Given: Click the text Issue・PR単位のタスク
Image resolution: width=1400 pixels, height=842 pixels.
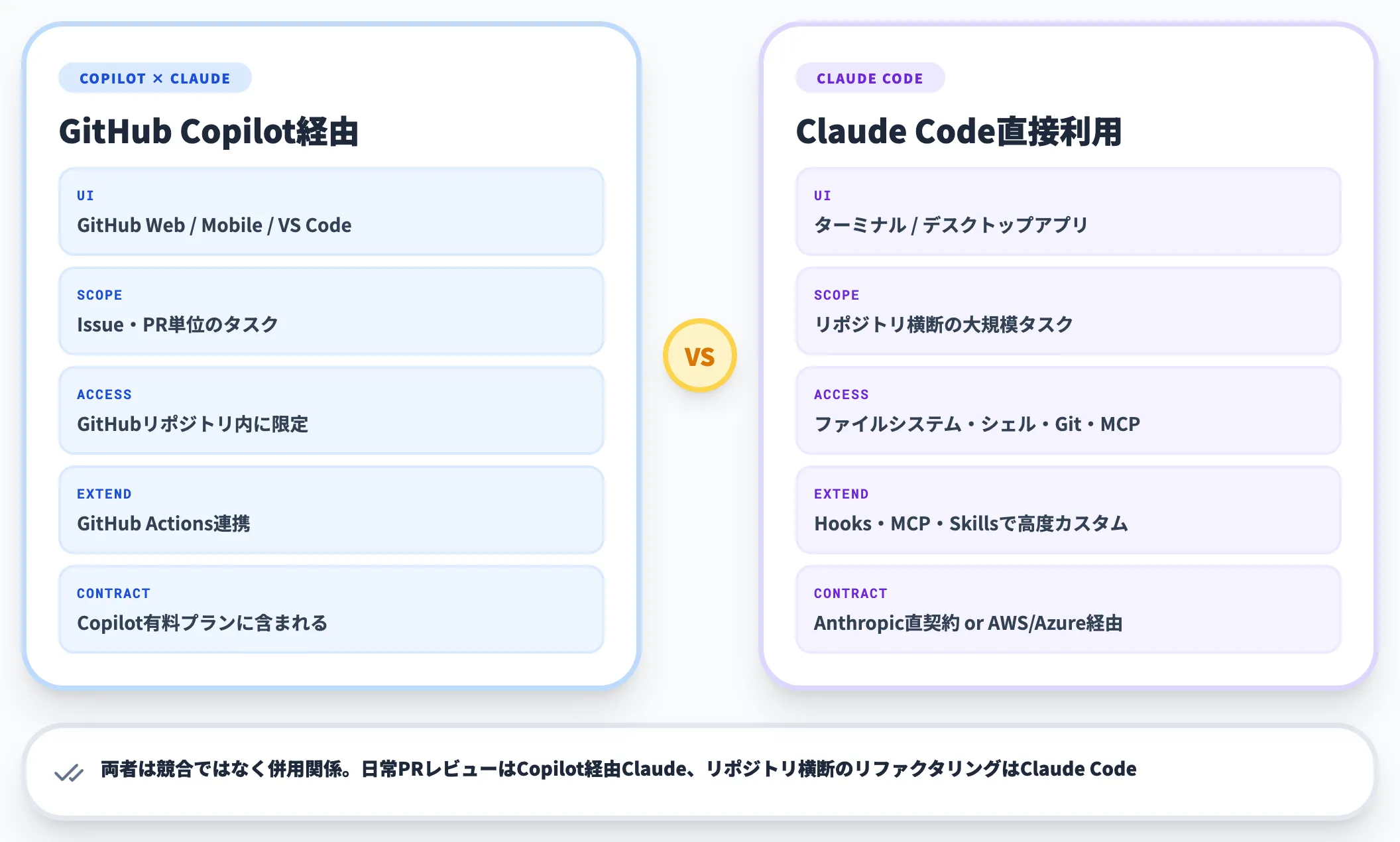Looking at the screenshot, I should pos(178,325).
